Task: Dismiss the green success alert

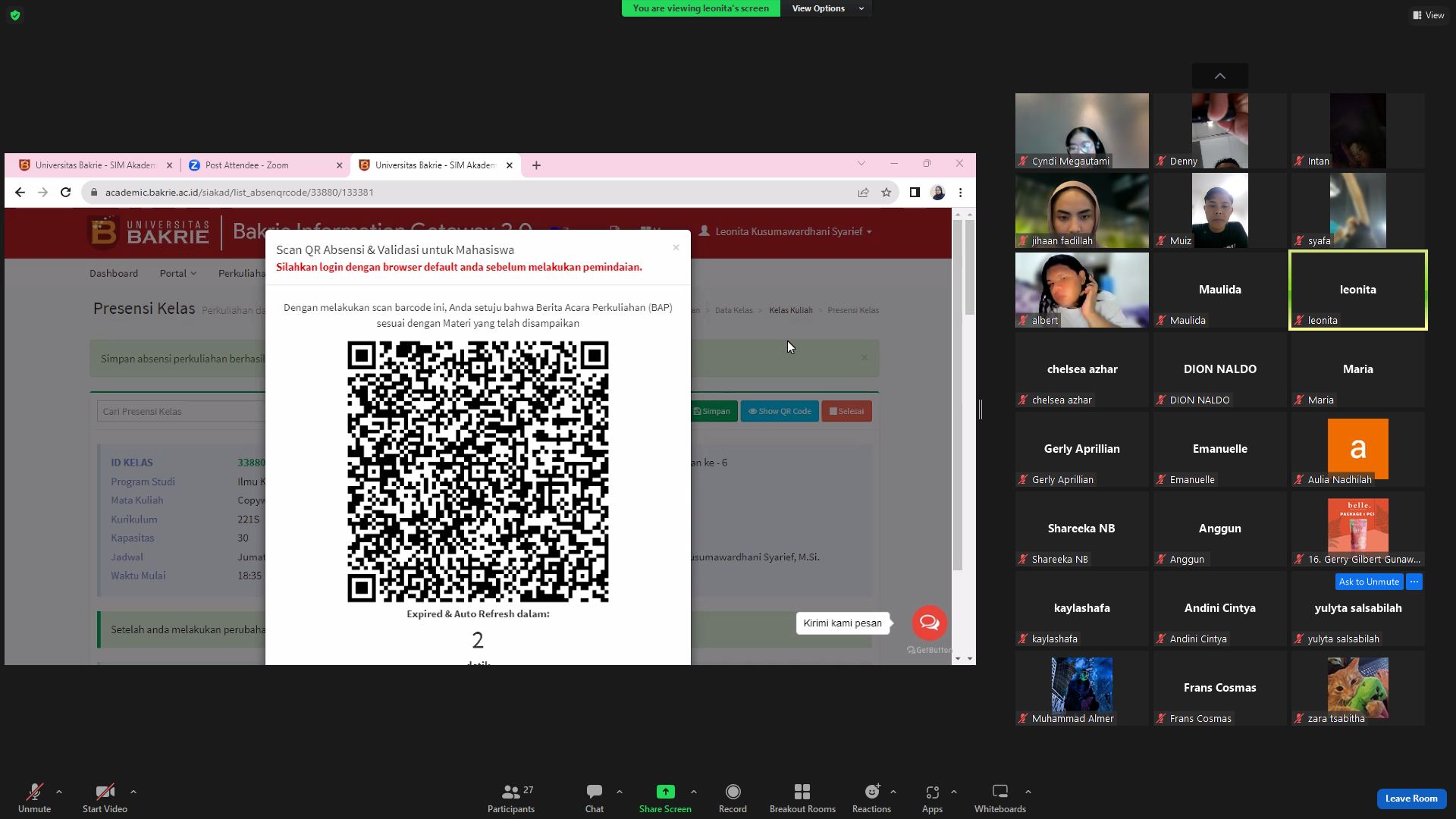Action: [x=864, y=358]
